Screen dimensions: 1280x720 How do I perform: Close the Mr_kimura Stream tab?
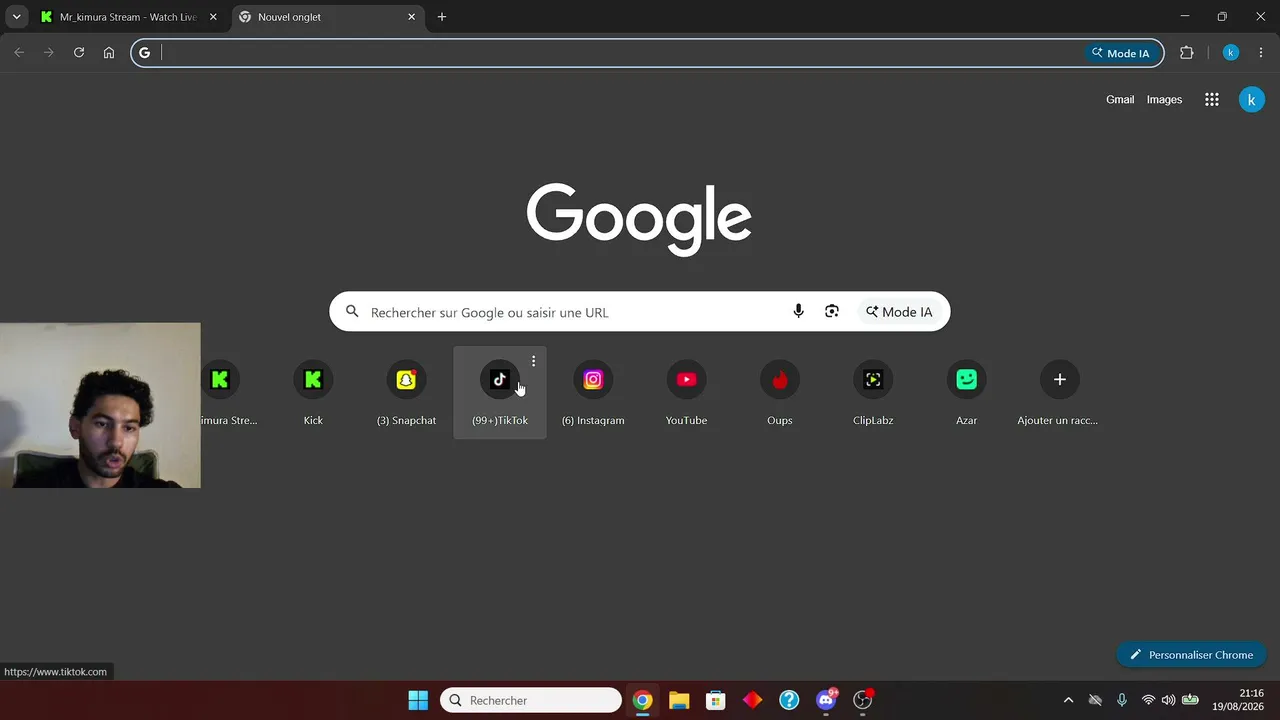213,17
